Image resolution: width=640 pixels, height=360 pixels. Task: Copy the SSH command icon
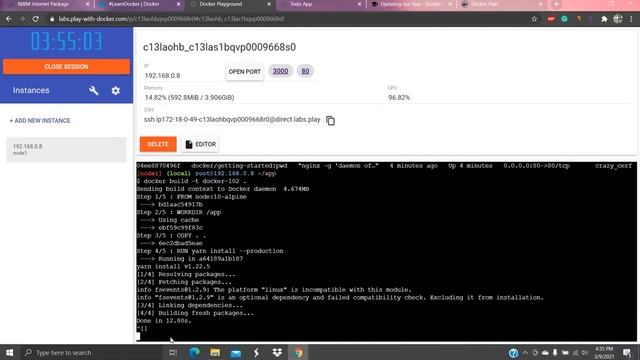click(x=331, y=120)
